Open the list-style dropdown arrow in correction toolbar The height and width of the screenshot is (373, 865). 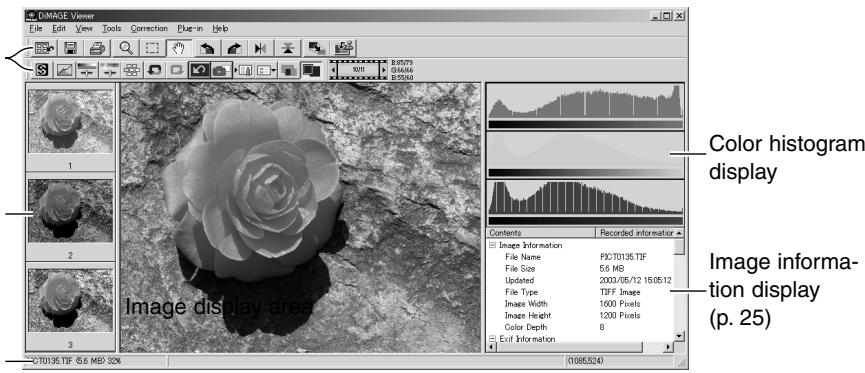click(274, 71)
